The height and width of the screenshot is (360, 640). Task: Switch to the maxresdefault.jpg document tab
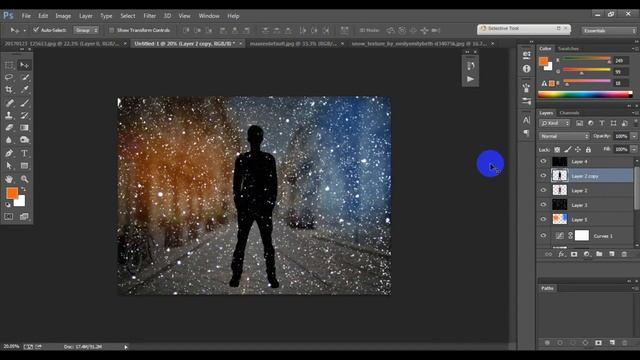point(293,43)
